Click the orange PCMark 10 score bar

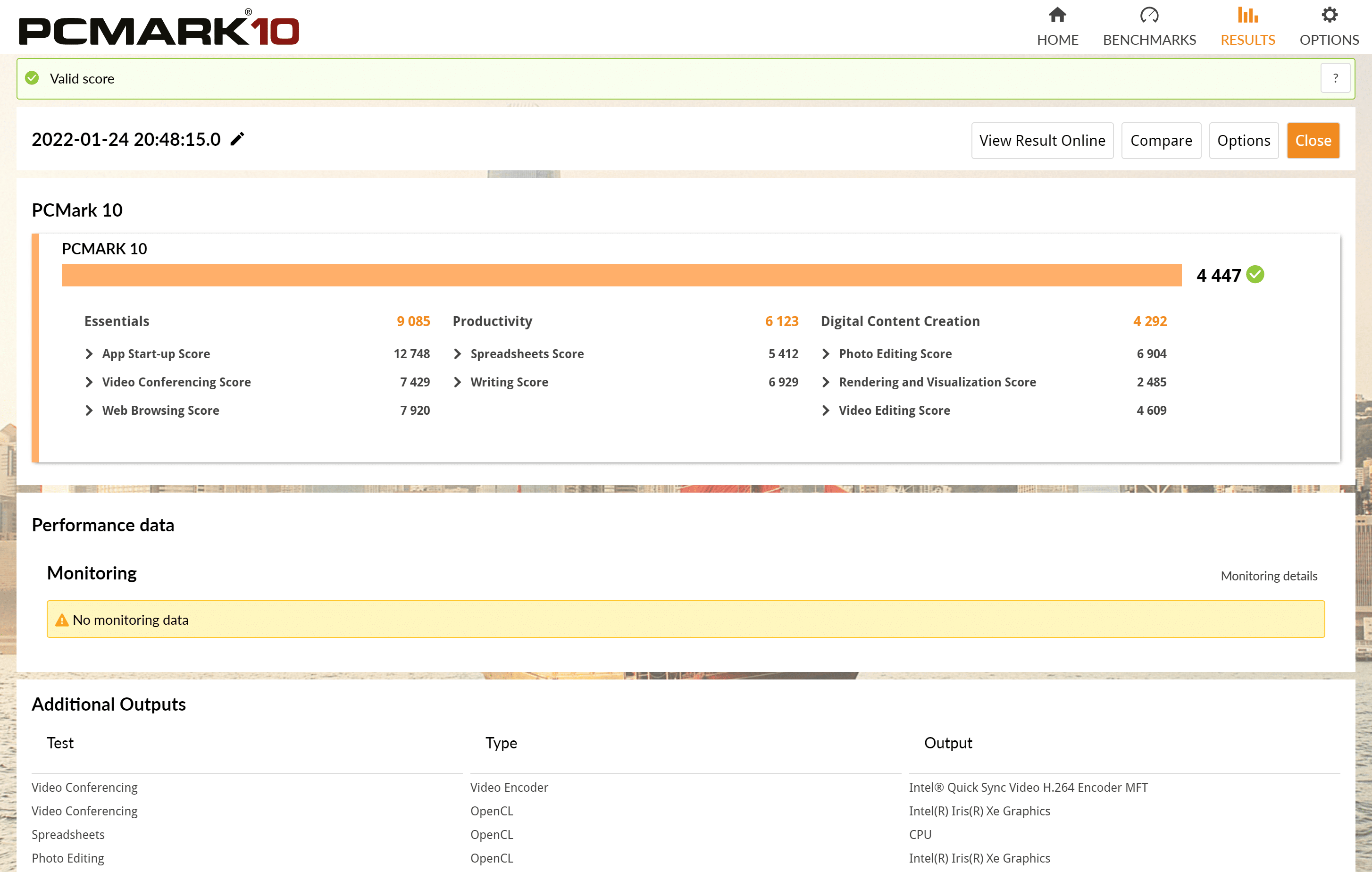tap(621, 275)
